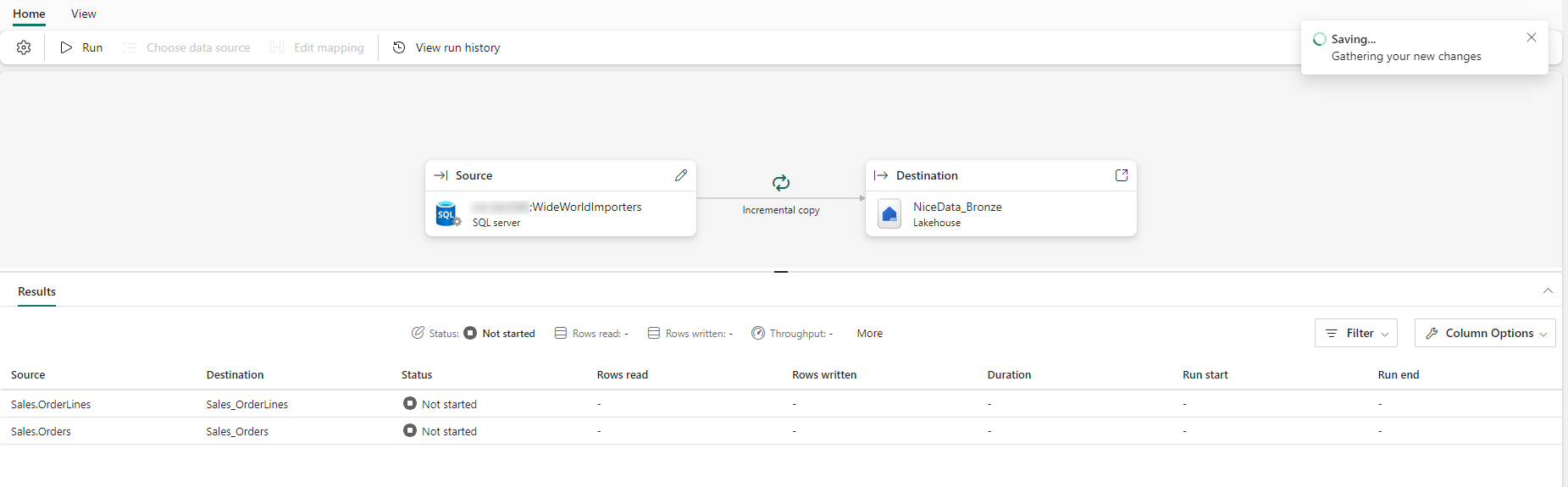This screenshot has width=1568, height=487.
Task: Click the Run button label
Action: point(92,47)
